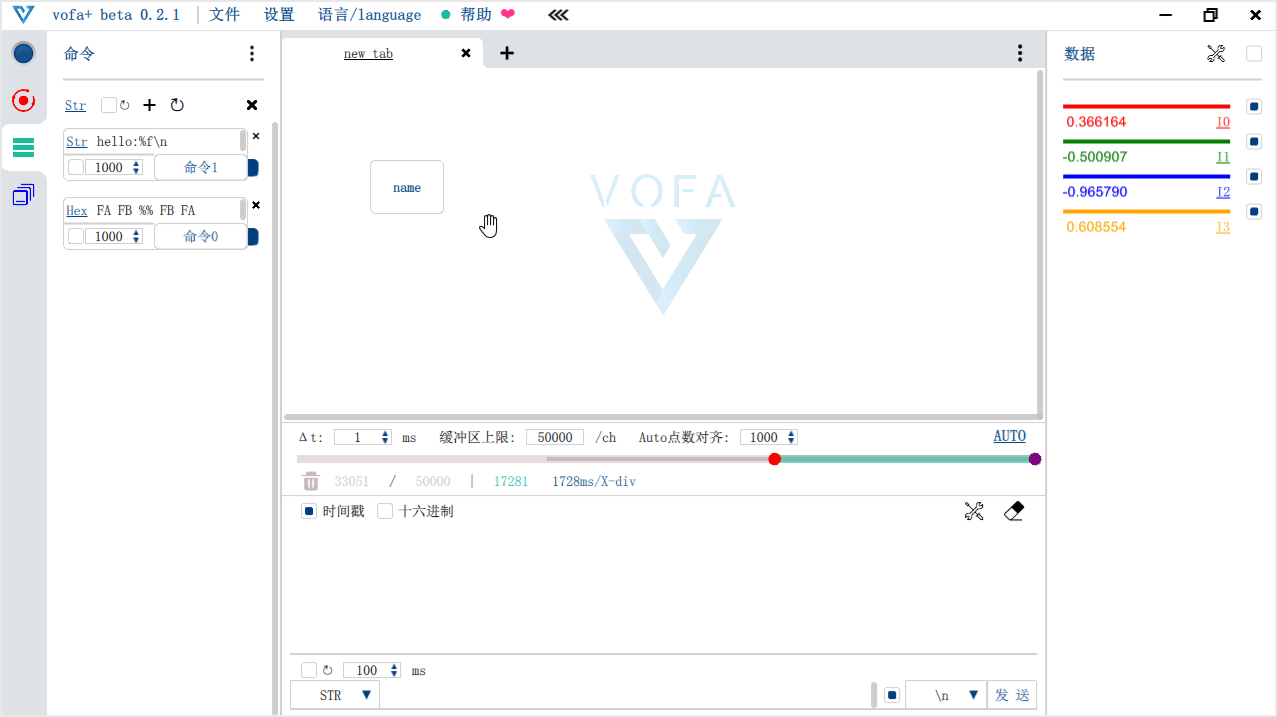Click the vofa+ logo icon
Image resolution: width=1277 pixels, height=717 pixels.
[23, 15]
